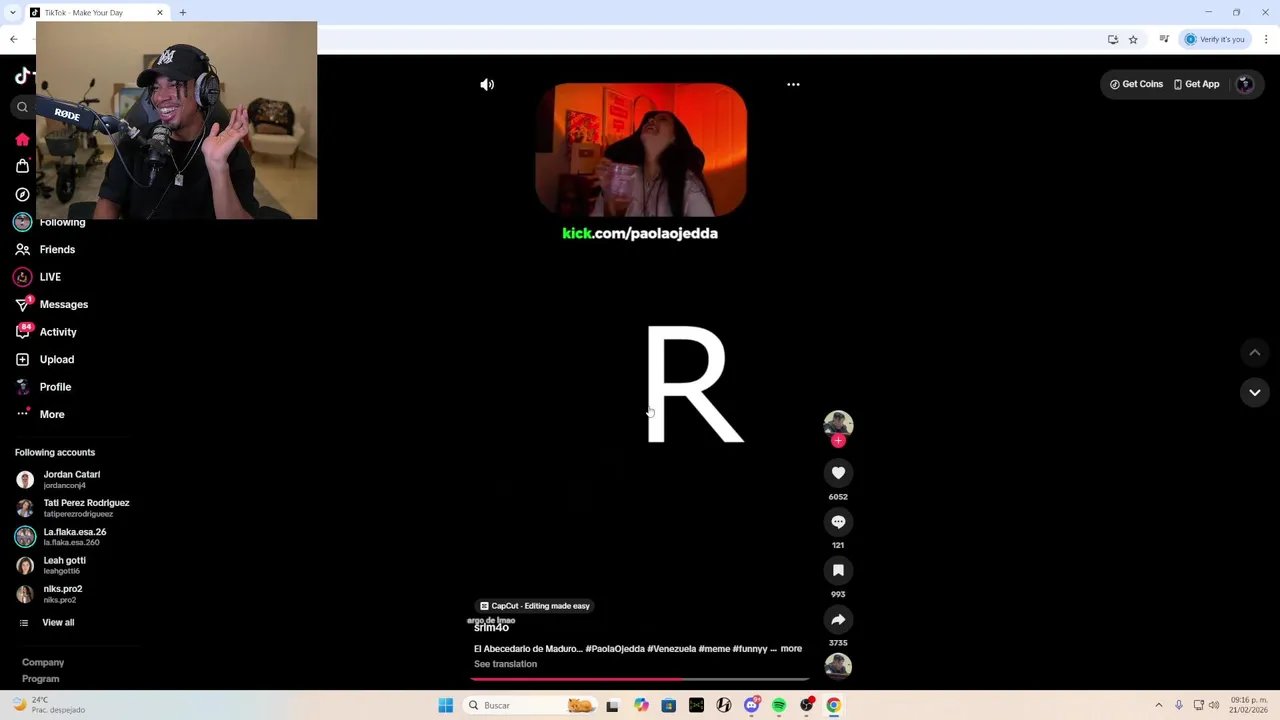Click the Verify it's you profile chip
Image resolution: width=1280 pixels, height=720 pixels.
click(1215, 40)
